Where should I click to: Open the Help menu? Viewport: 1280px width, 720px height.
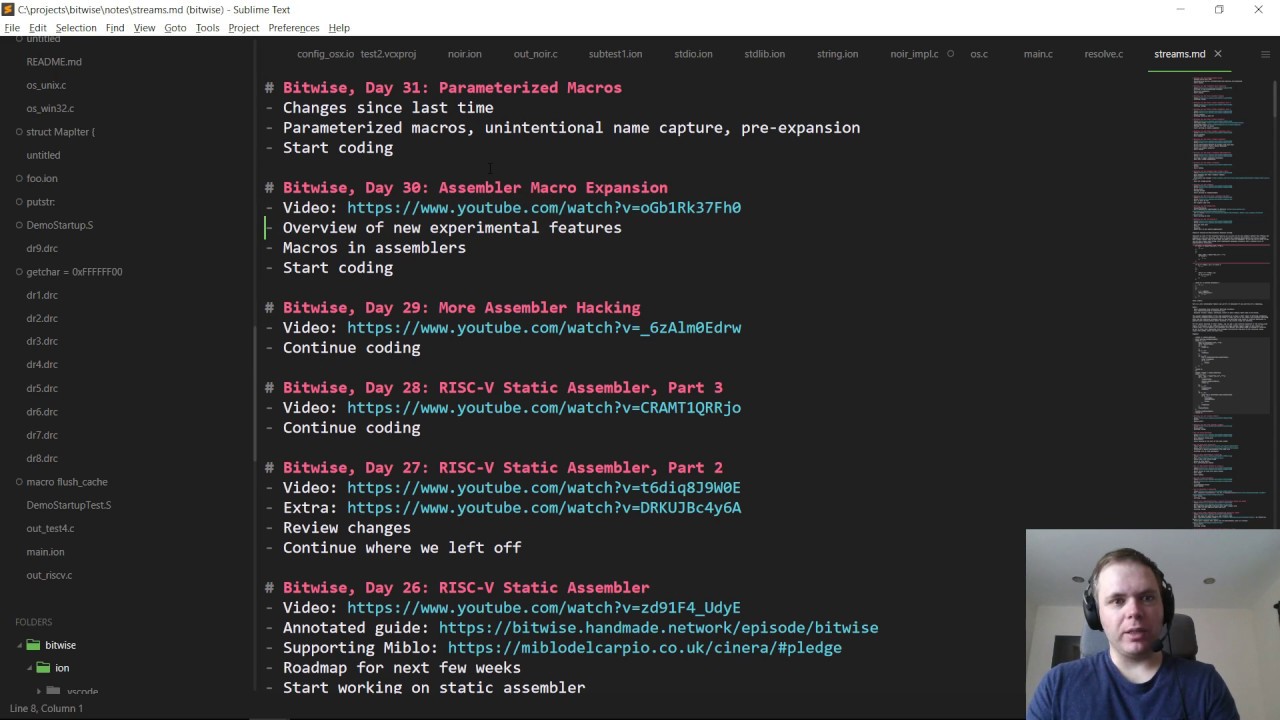[339, 28]
